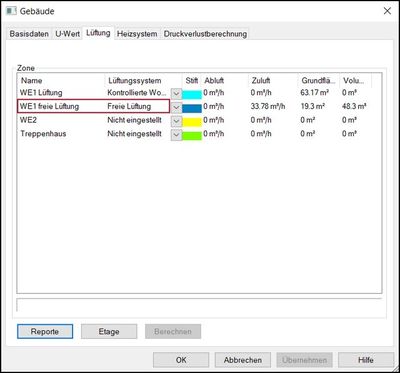The width and height of the screenshot is (400, 373).
Task: Click the Reporte button
Action: (45, 332)
